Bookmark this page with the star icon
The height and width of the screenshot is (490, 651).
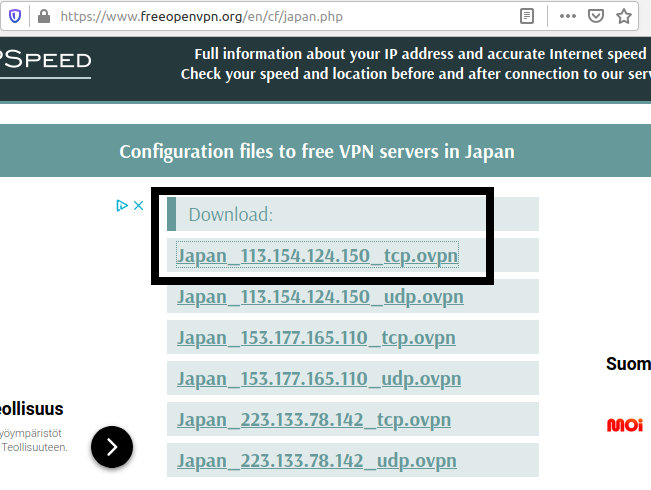[x=624, y=16]
